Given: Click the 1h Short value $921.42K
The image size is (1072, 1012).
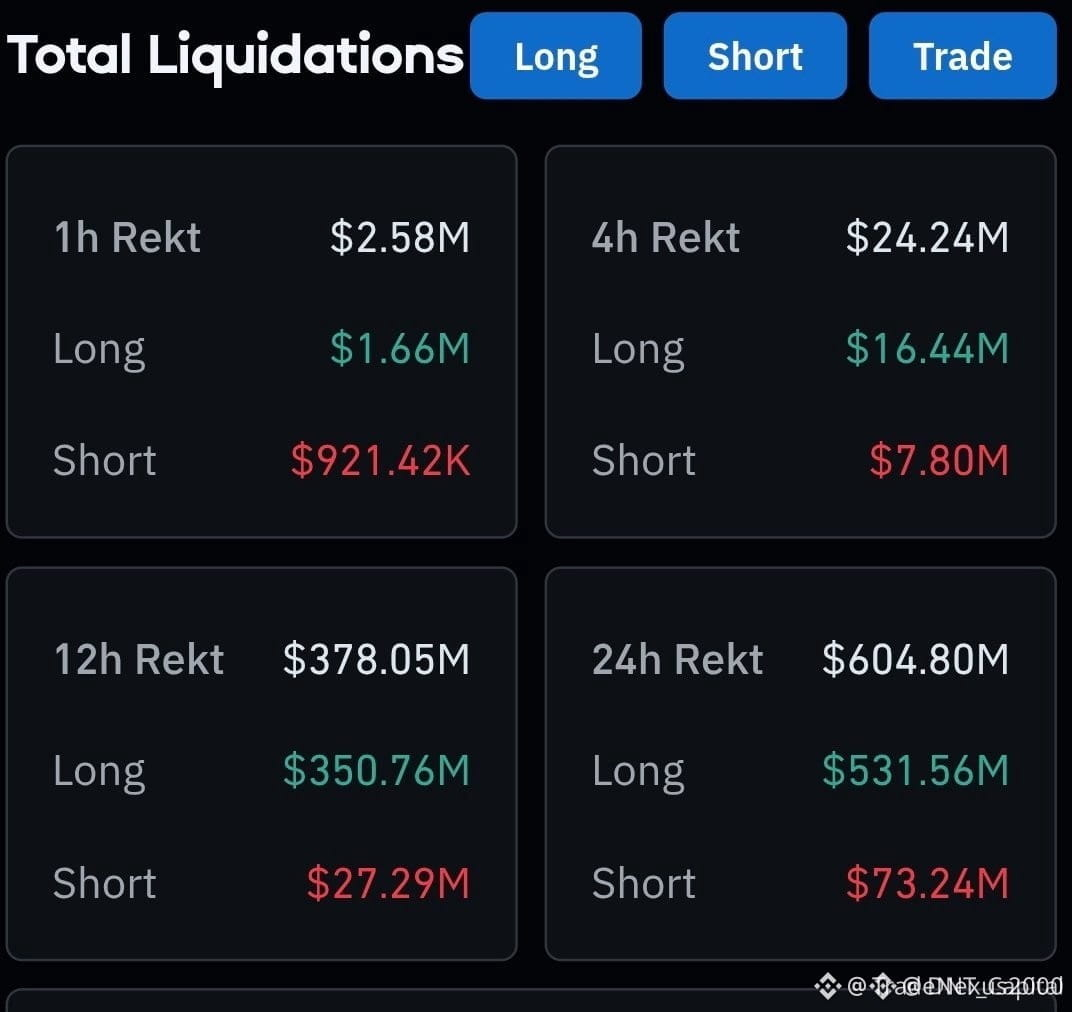Looking at the screenshot, I should pyautogui.click(x=381, y=460).
